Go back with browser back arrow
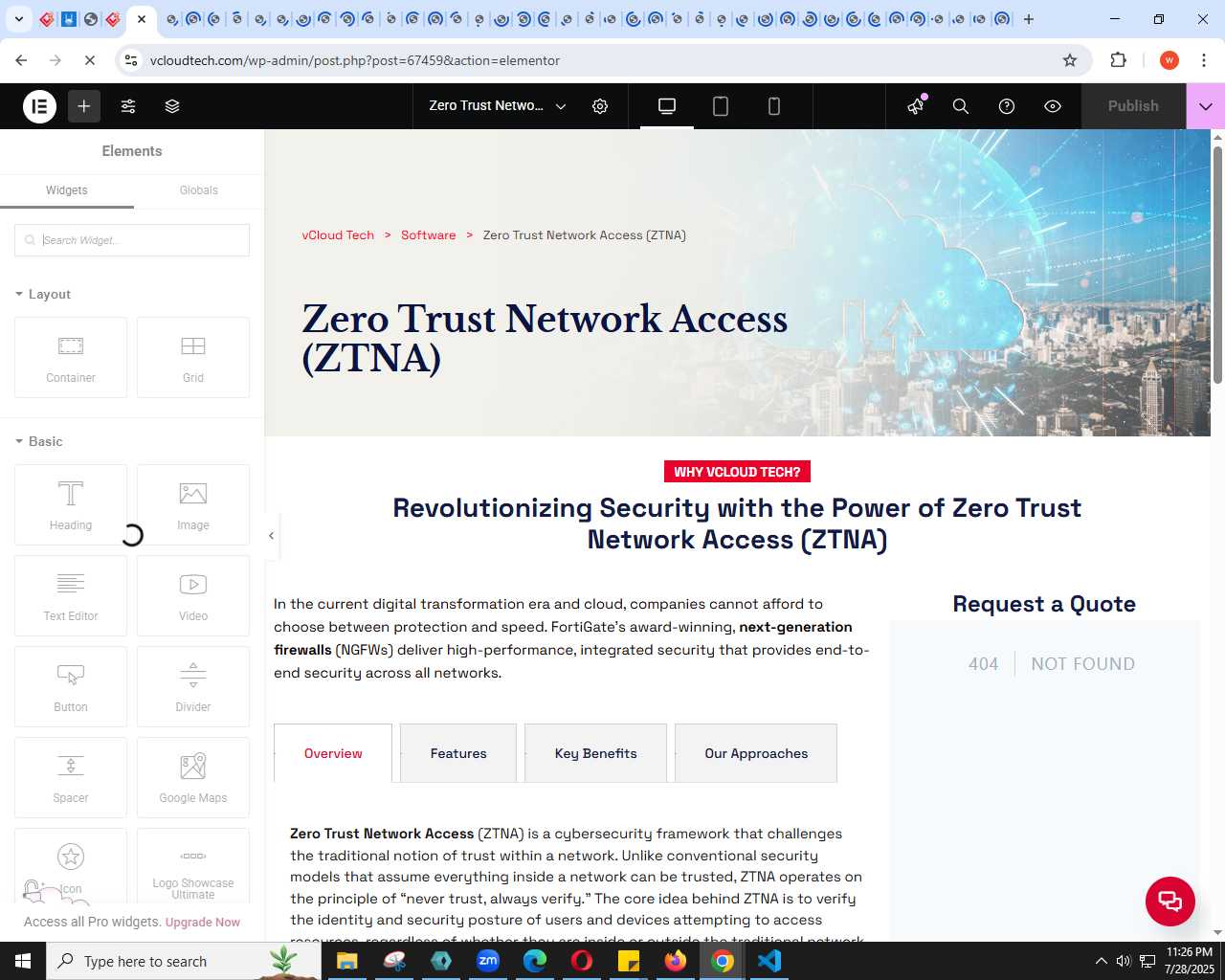This screenshot has height=980, width=1225. [21, 60]
